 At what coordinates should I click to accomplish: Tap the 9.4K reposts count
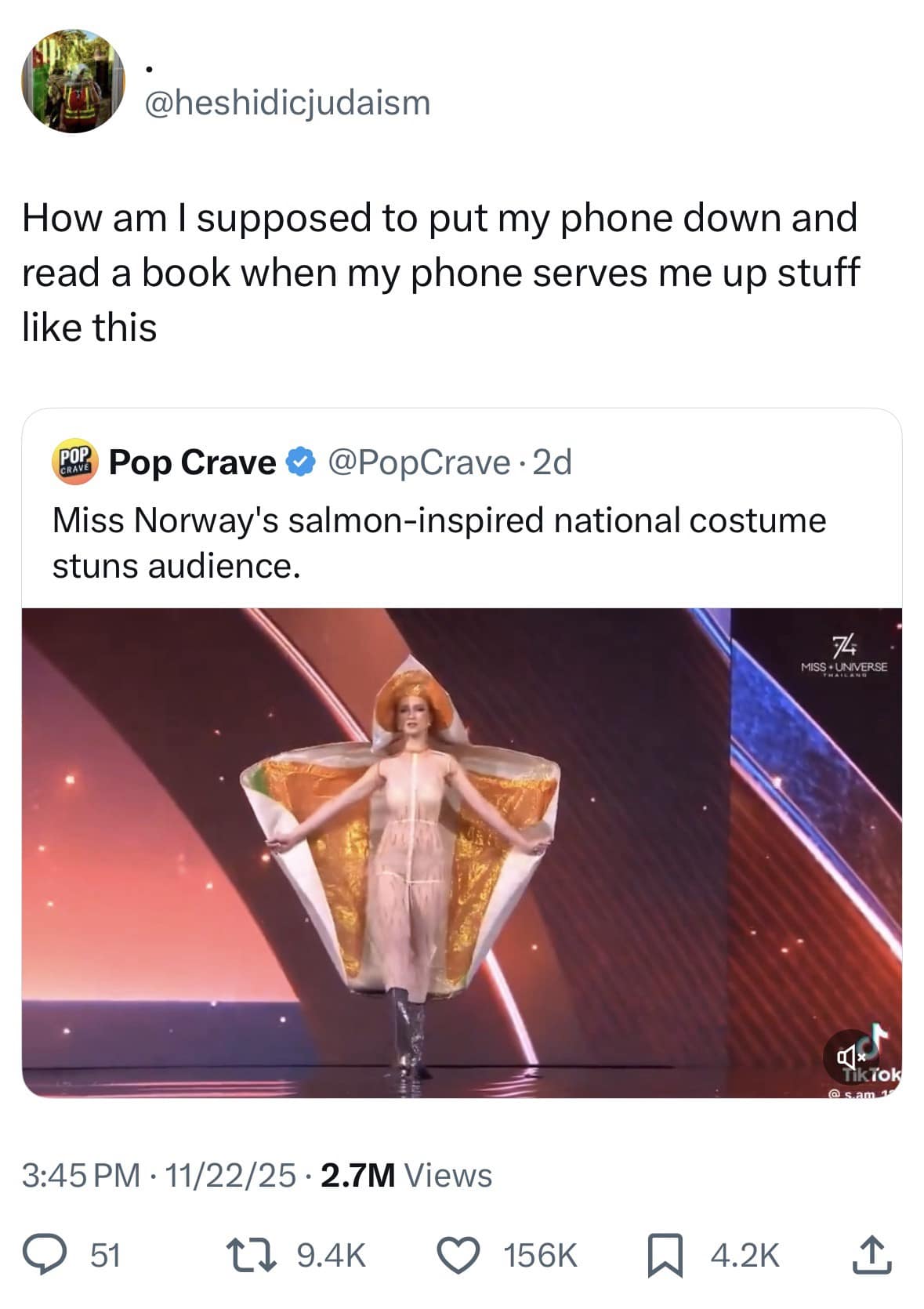pyautogui.click(x=332, y=1256)
